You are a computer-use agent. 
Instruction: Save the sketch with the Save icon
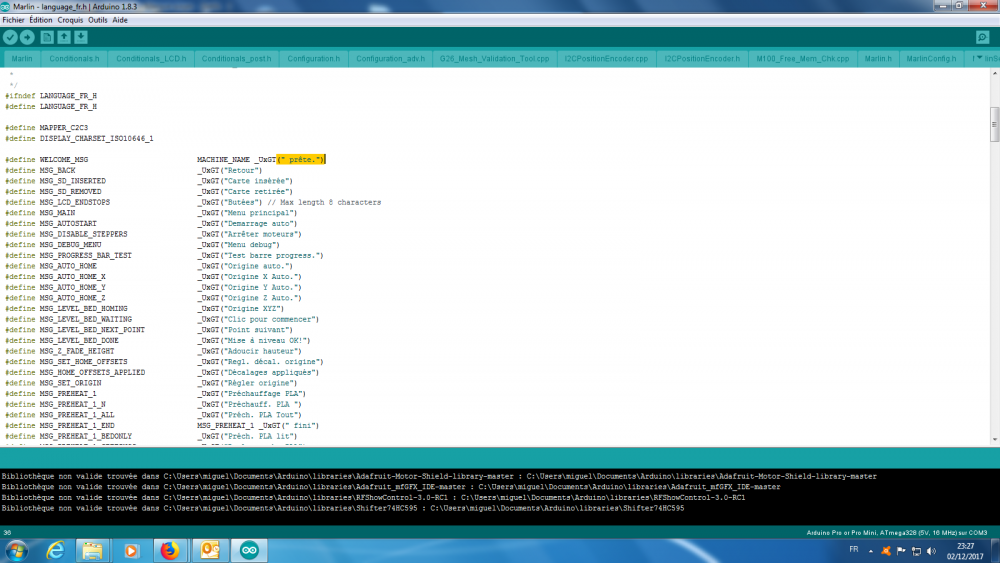click(x=81, y=38)
